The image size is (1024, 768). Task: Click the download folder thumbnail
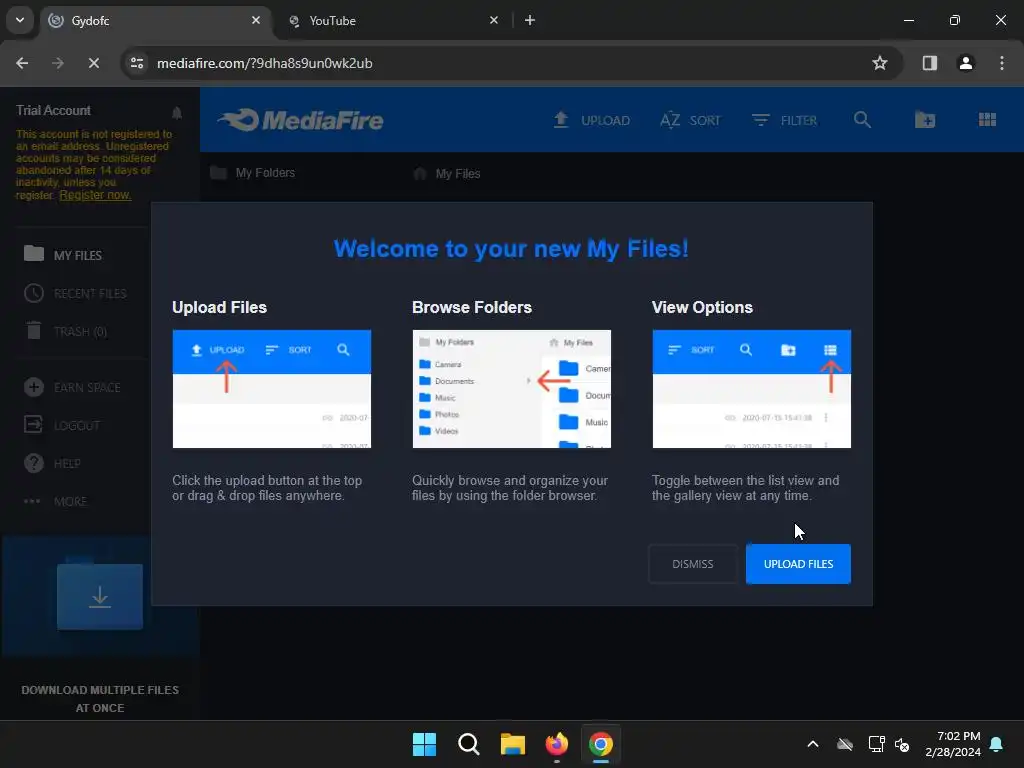[99, 596]
